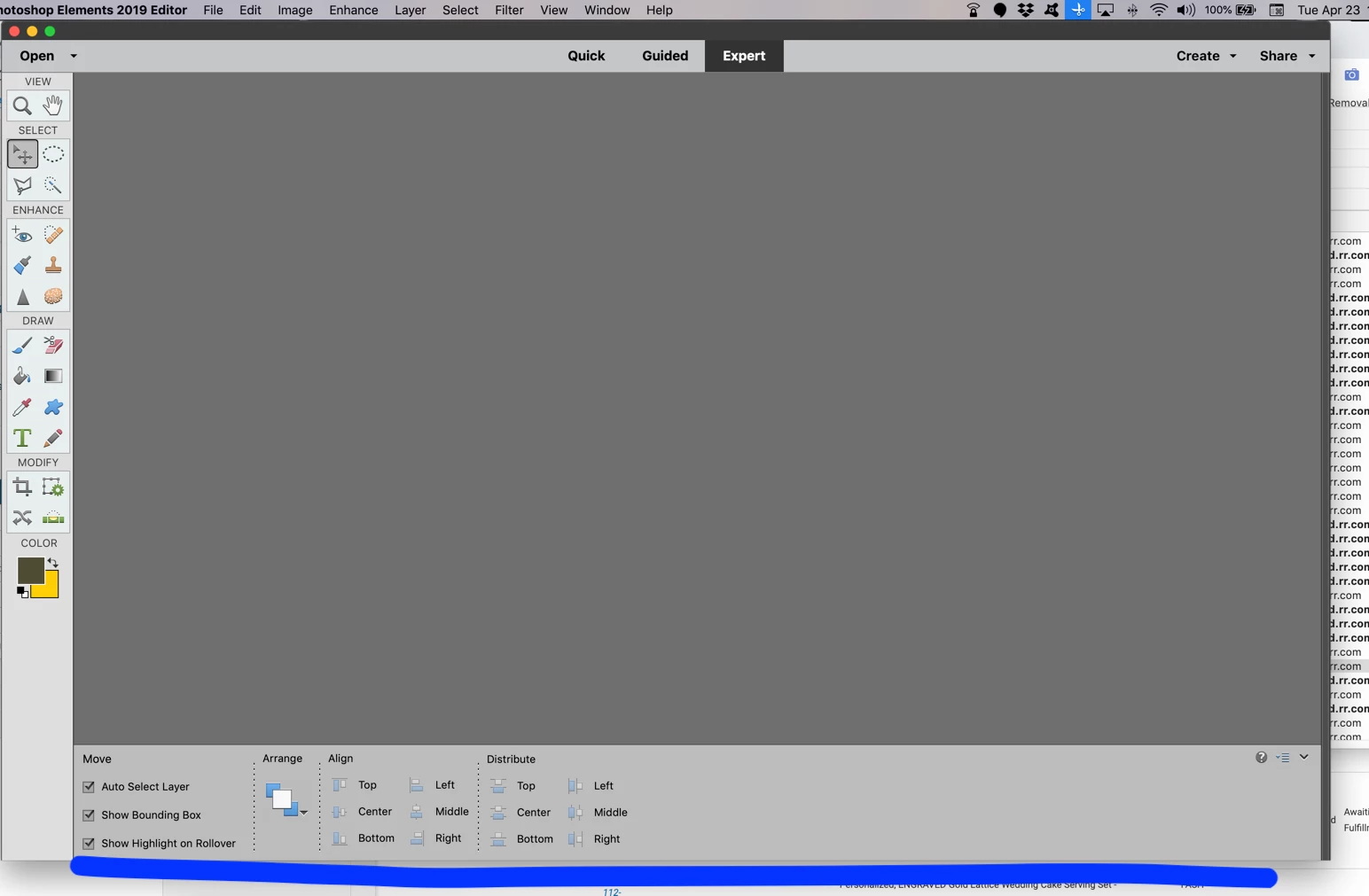
Task: Align Bottom in the Align section
Action: tap(364, 838)
